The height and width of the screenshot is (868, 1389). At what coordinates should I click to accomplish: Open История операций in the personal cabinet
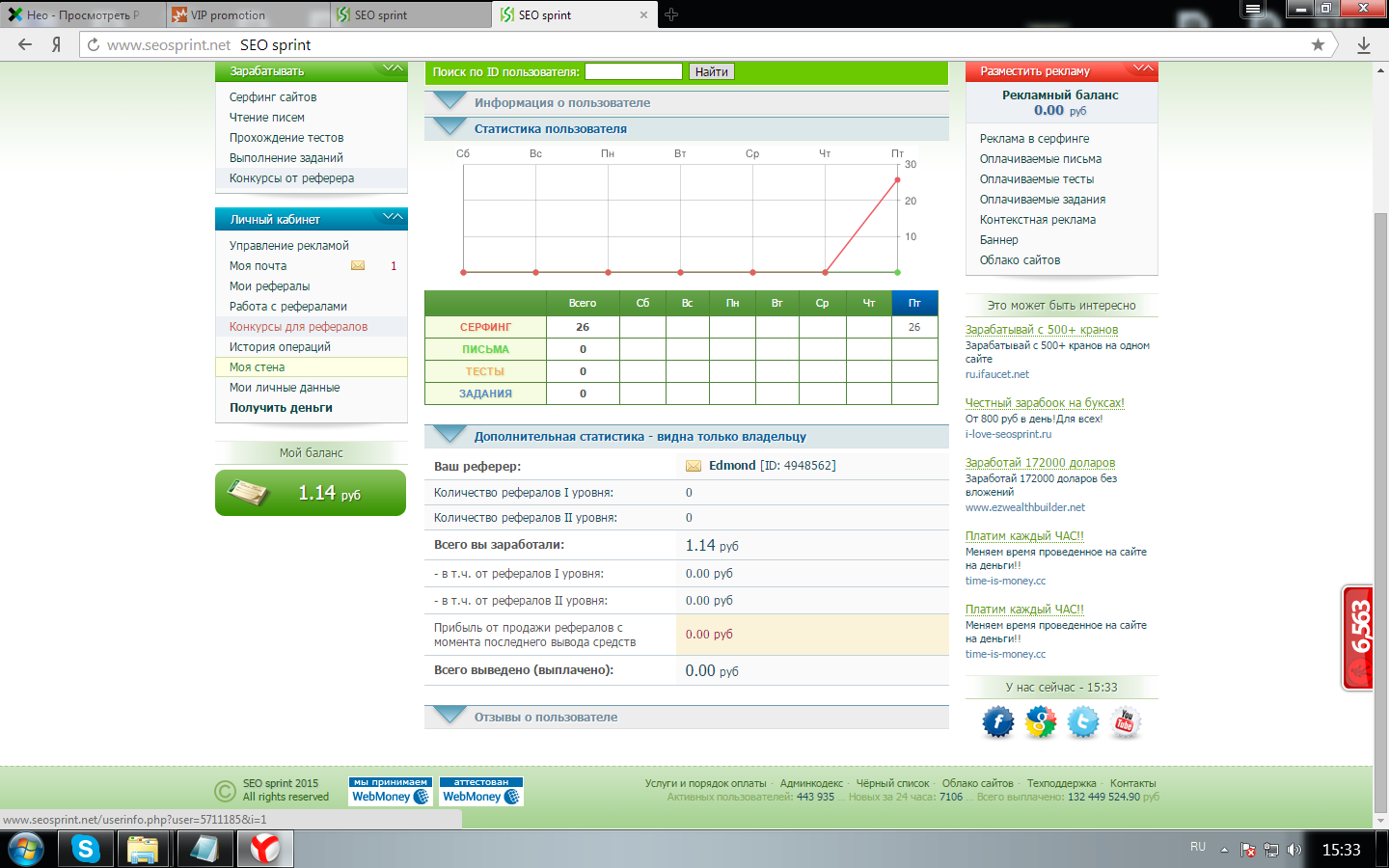[x=280, y=347]
